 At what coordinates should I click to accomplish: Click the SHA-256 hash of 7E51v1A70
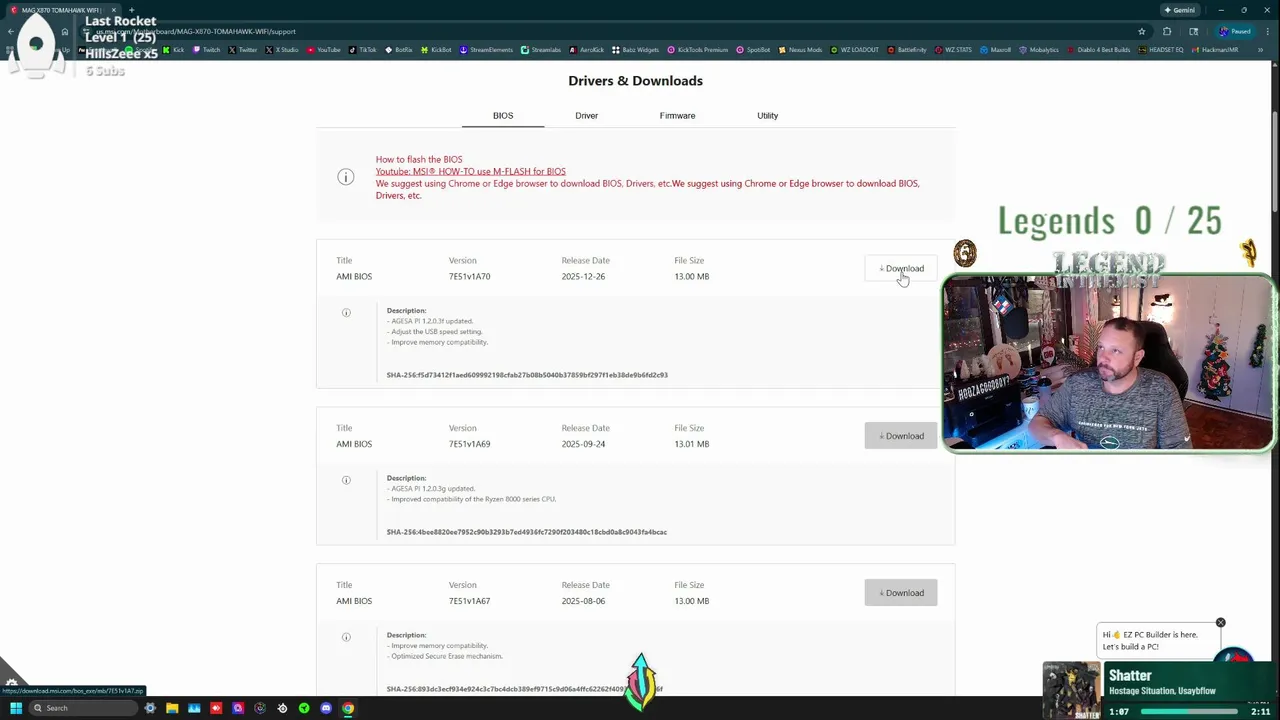click(x=527, y=375)
